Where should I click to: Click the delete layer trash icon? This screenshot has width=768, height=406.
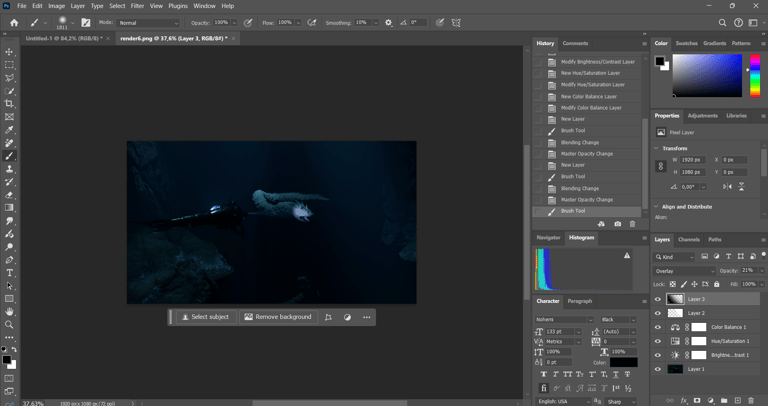tap(751, 401)
